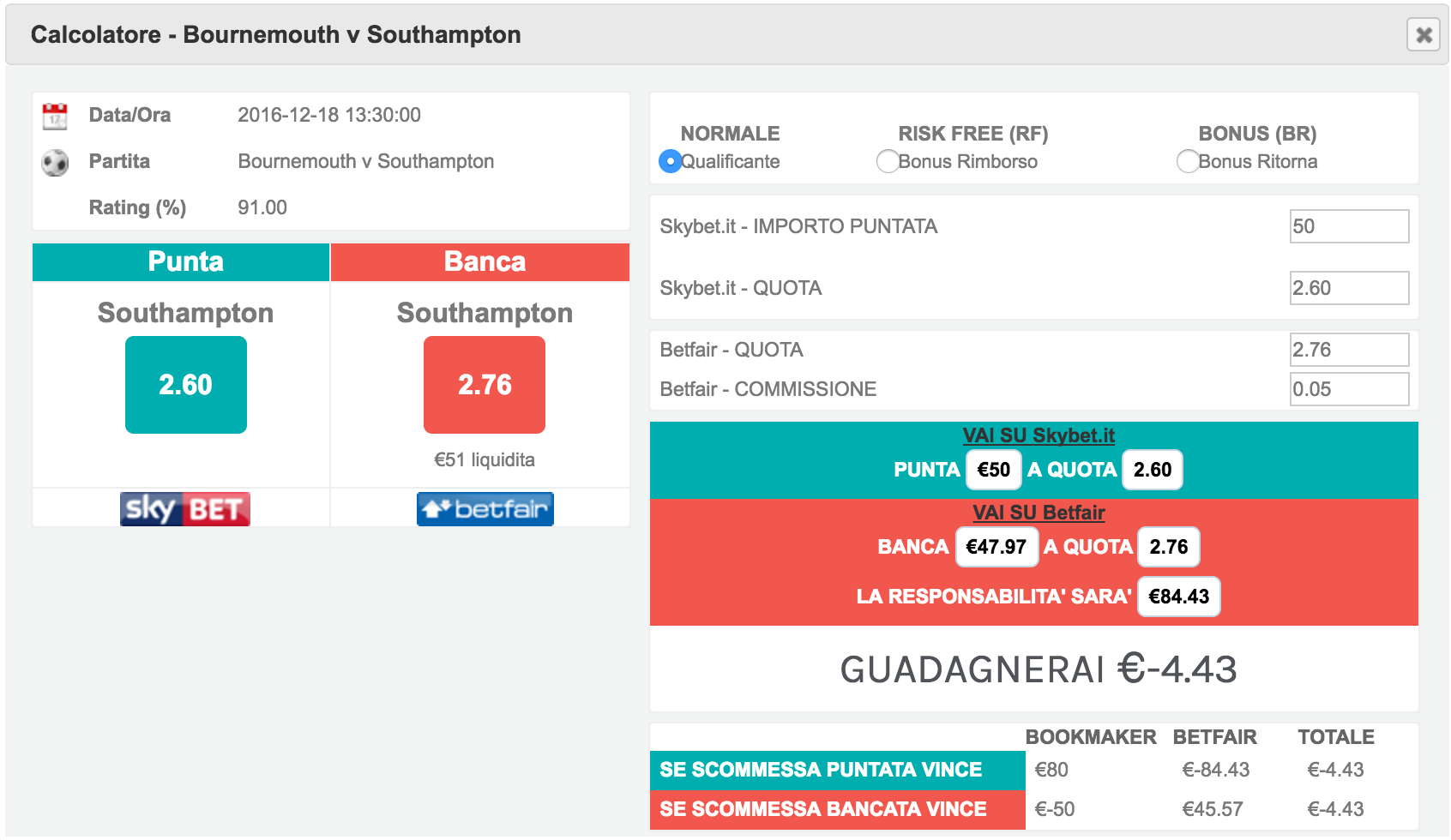Click the calendar icon beside Data/Ora
The width and height of the screenshot is (1451, 840).
[55, 117]
